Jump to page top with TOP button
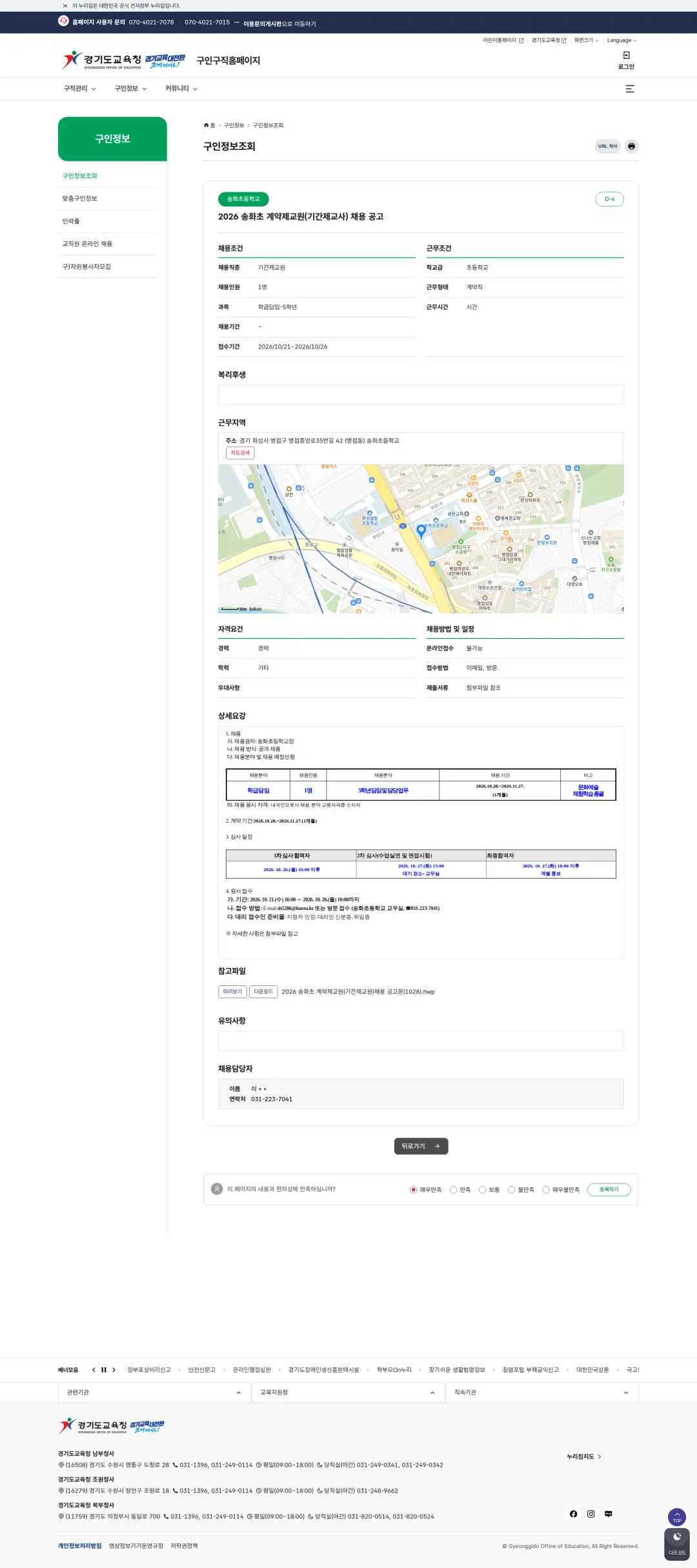Image resolution: width=697 pixels, height=1568 pixels. (677, 1517)
